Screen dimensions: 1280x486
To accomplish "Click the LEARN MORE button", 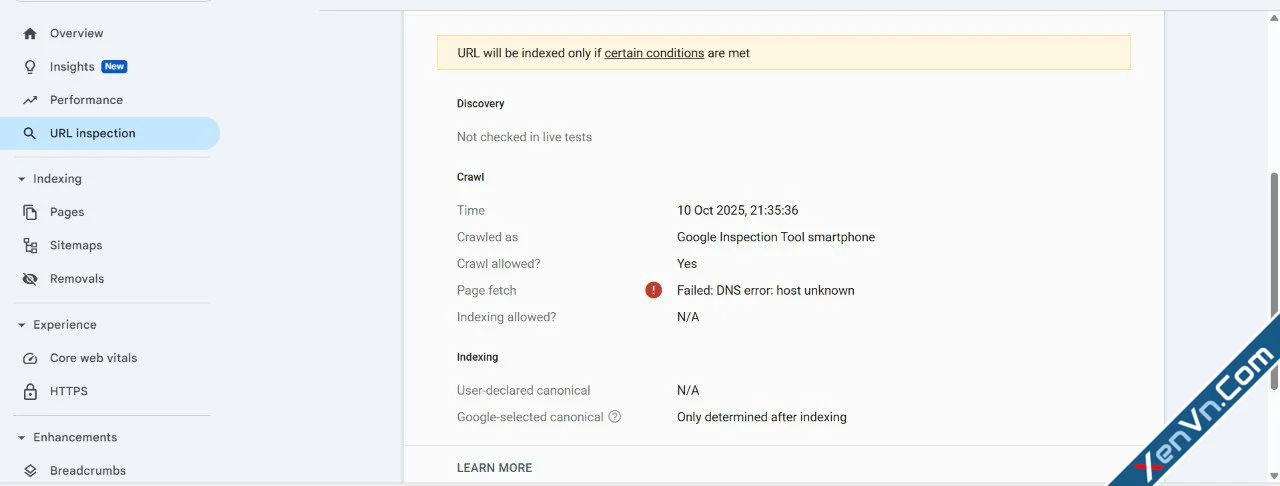I will click(x=494, y=468).
